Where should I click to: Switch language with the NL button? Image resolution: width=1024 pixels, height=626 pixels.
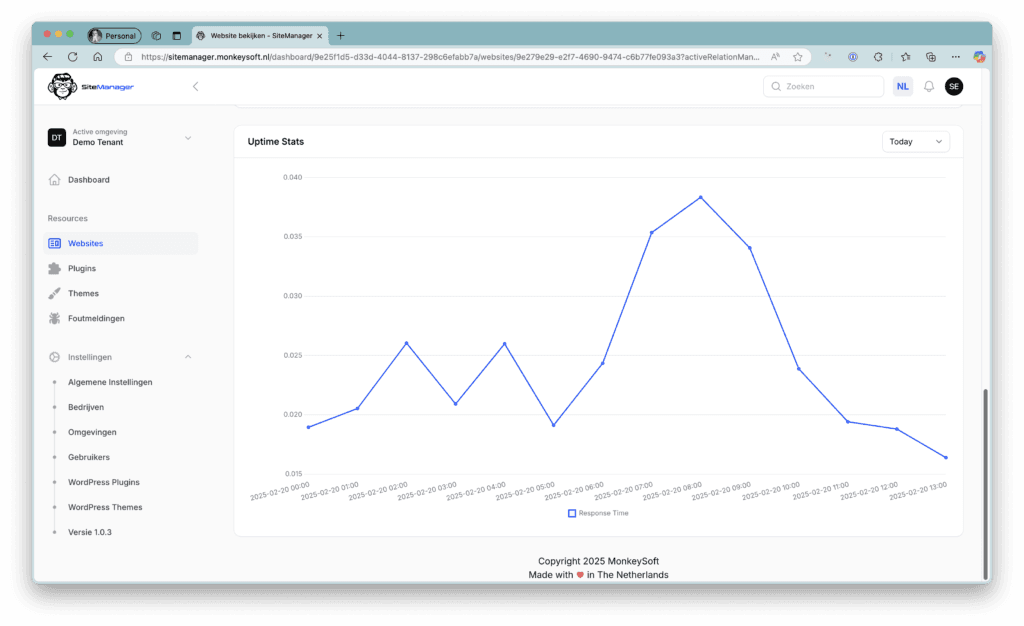click(902, 87)
